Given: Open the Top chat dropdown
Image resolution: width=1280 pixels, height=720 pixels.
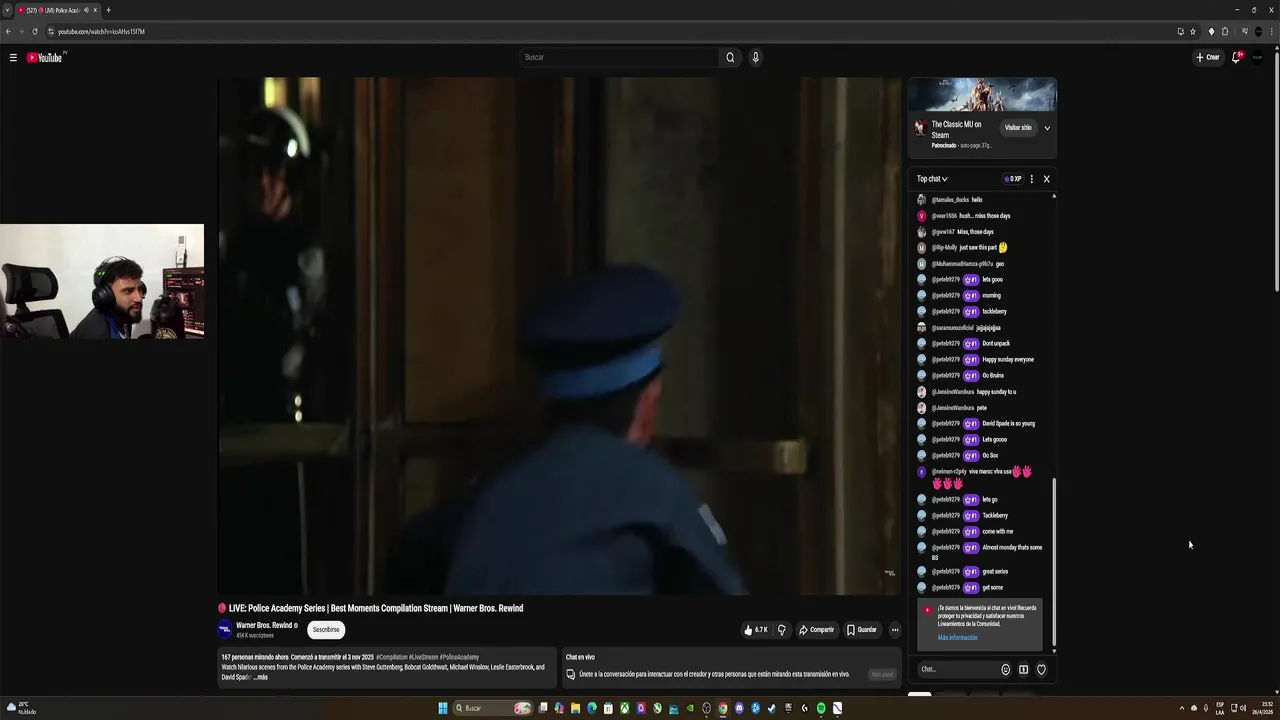Looking at the screenshot, I should (x=932, y=179).
